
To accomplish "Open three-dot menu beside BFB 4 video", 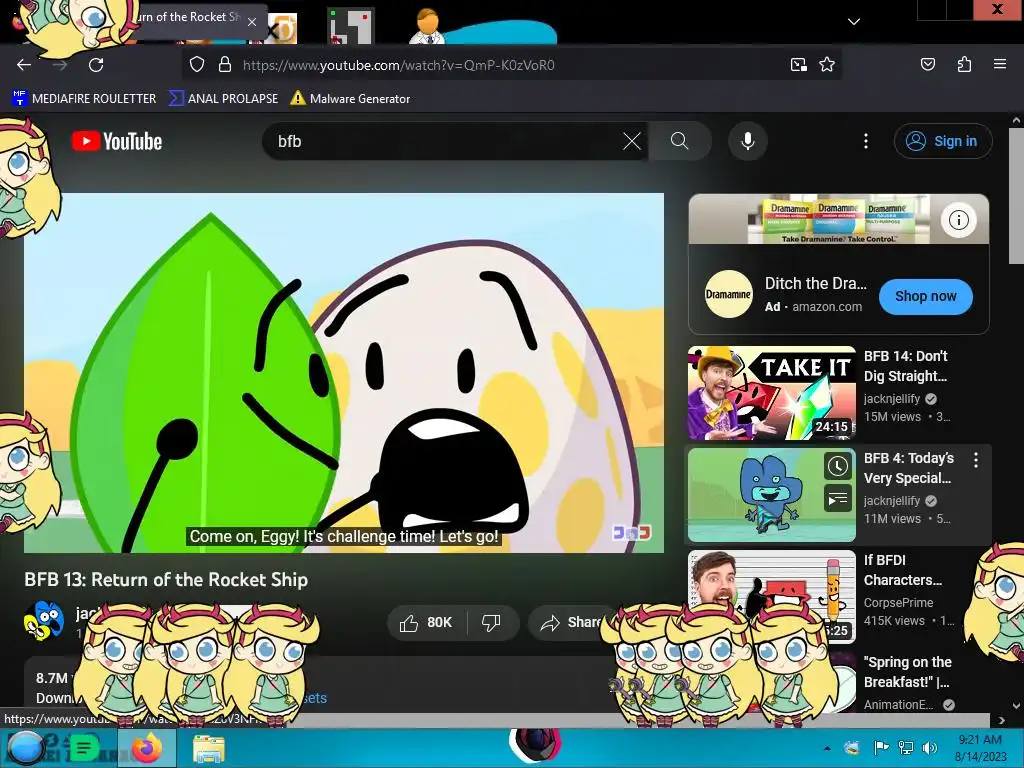I will (x=976, y=460).
